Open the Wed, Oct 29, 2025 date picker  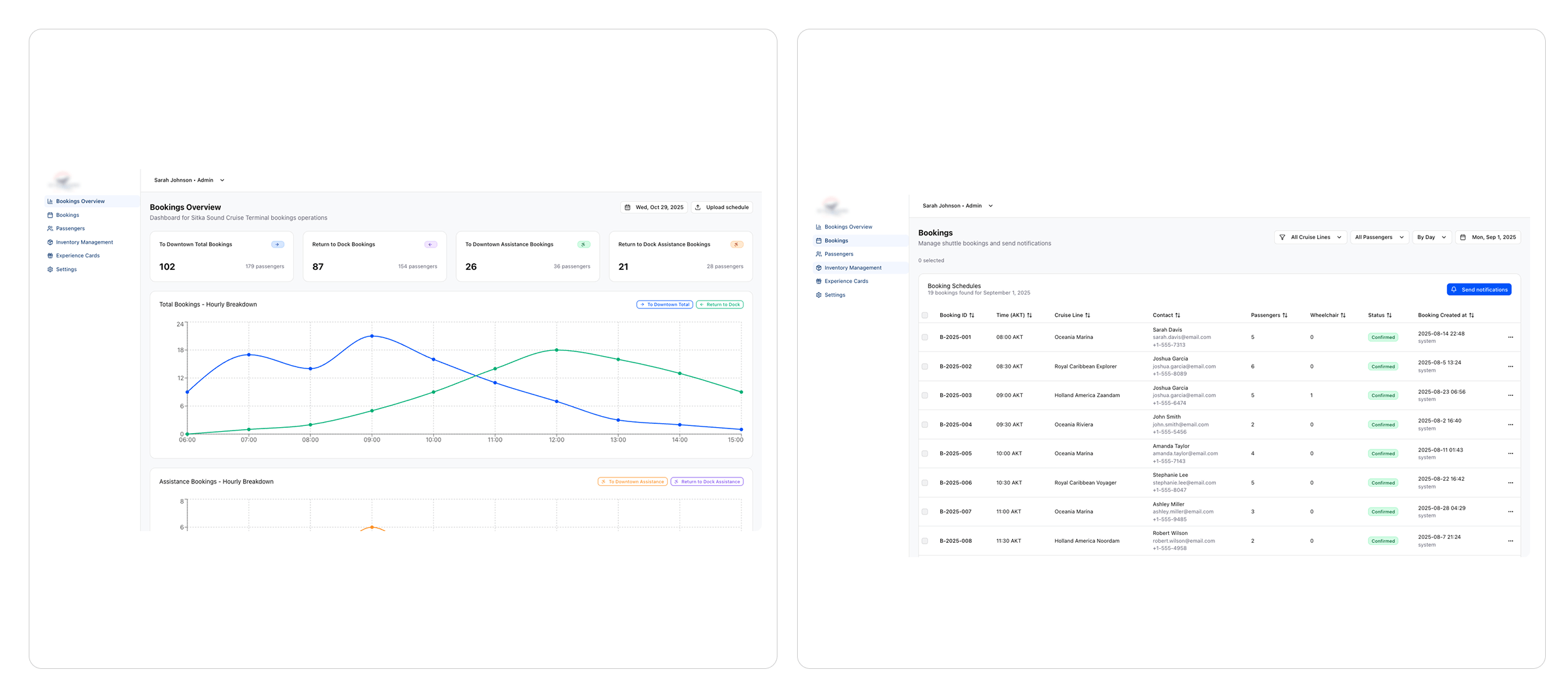point(653,207)
